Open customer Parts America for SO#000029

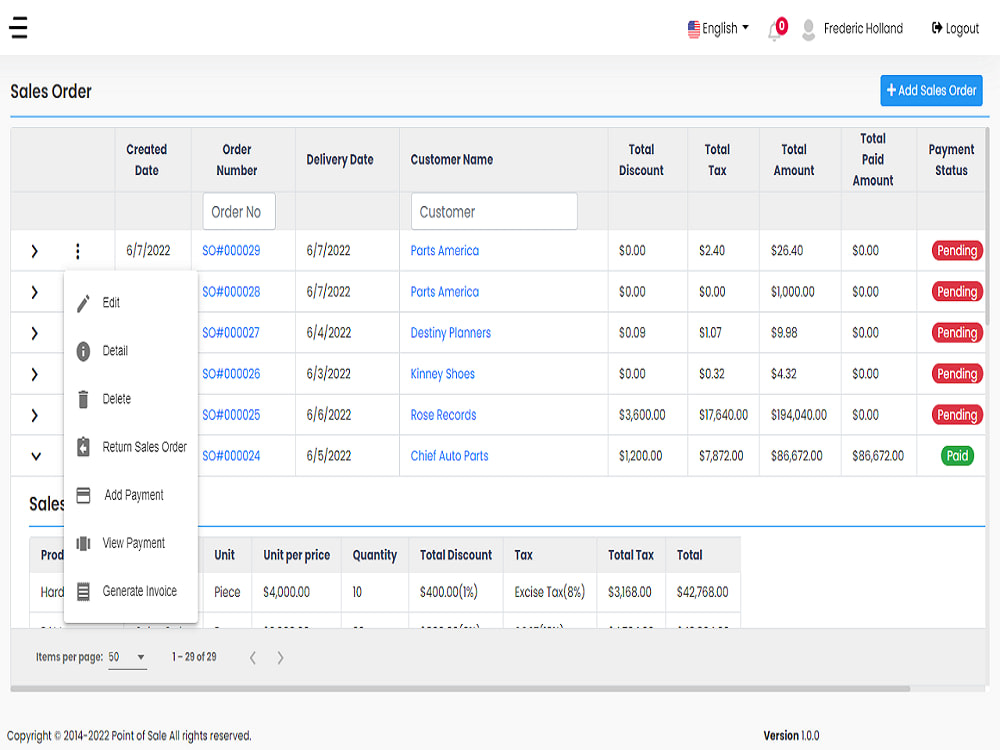(x=445, y=251)
